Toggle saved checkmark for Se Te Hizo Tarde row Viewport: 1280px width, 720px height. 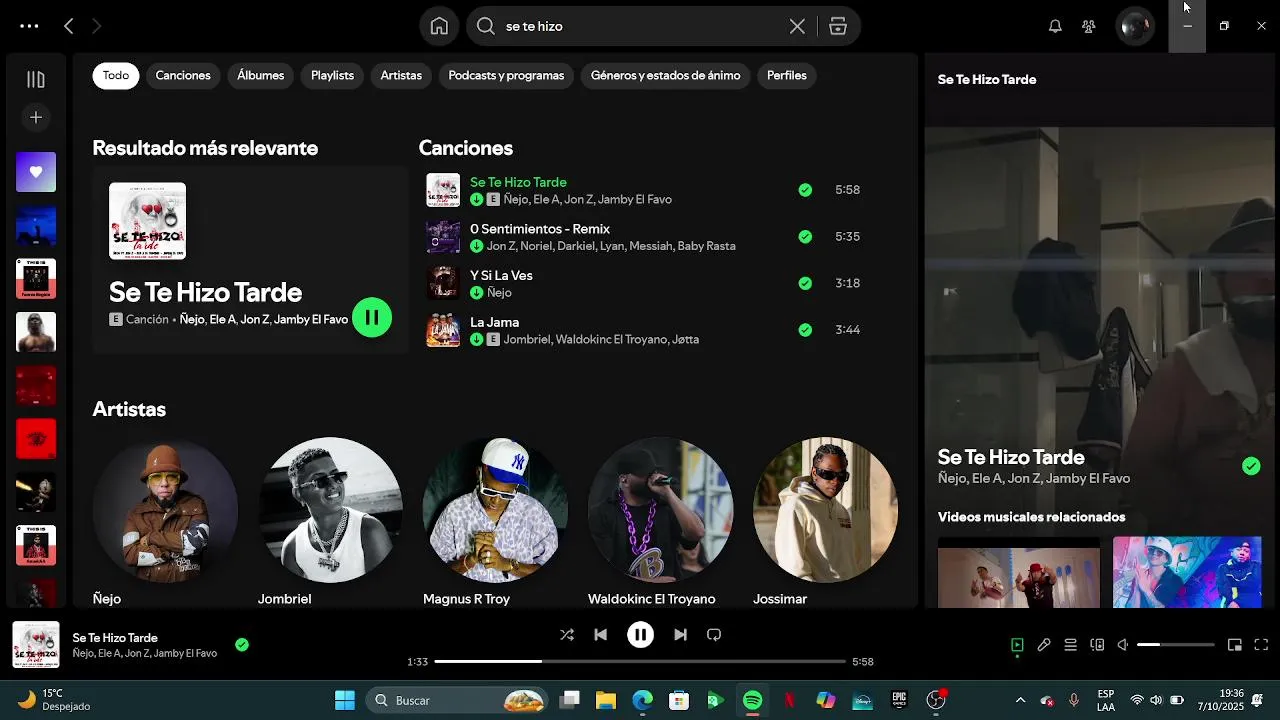[805, 190]
